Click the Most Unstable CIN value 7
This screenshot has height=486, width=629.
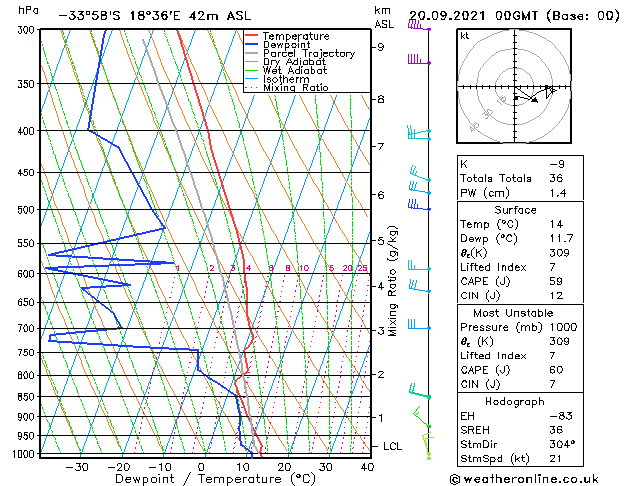553,384
